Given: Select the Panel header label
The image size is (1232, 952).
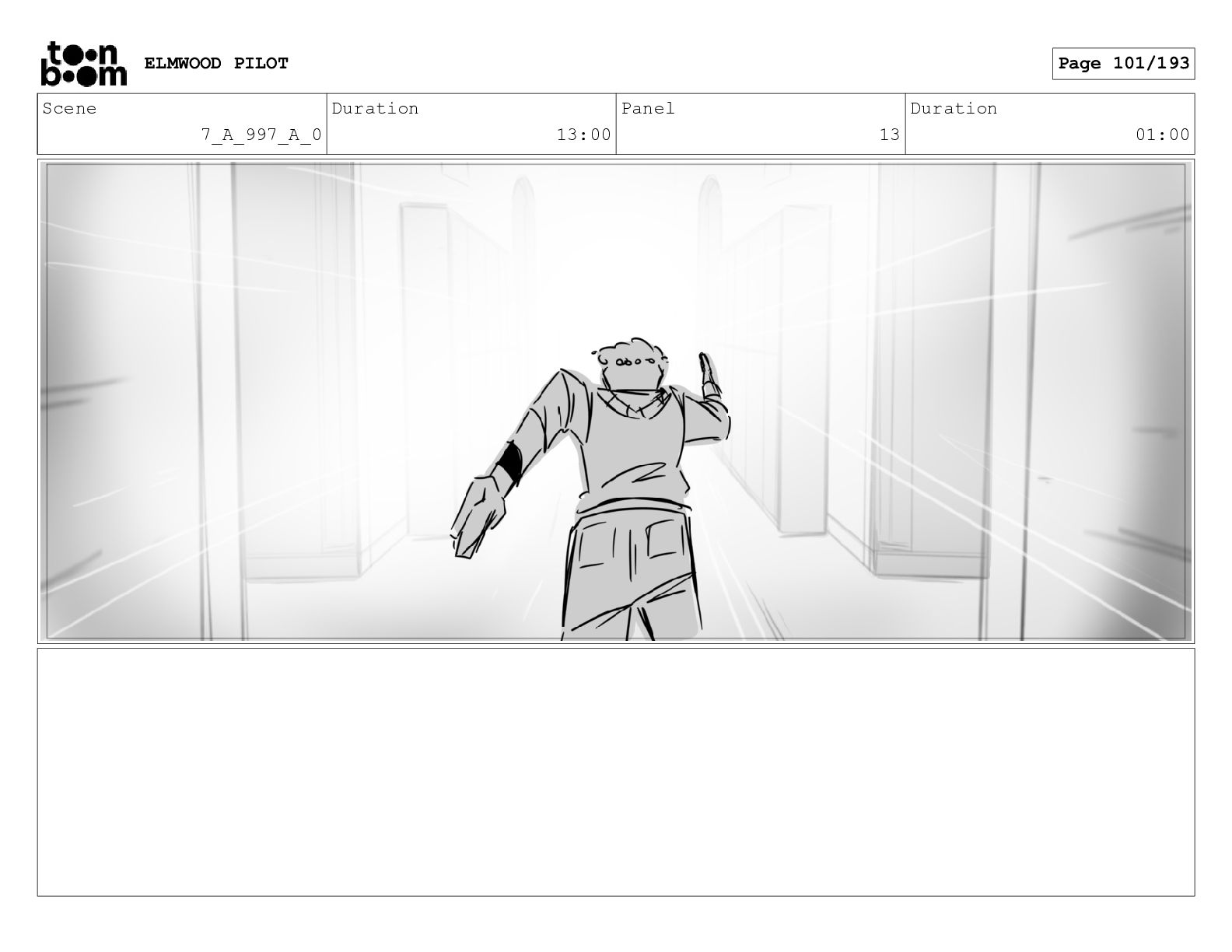Looking at the screenshot, I should 648,108.
